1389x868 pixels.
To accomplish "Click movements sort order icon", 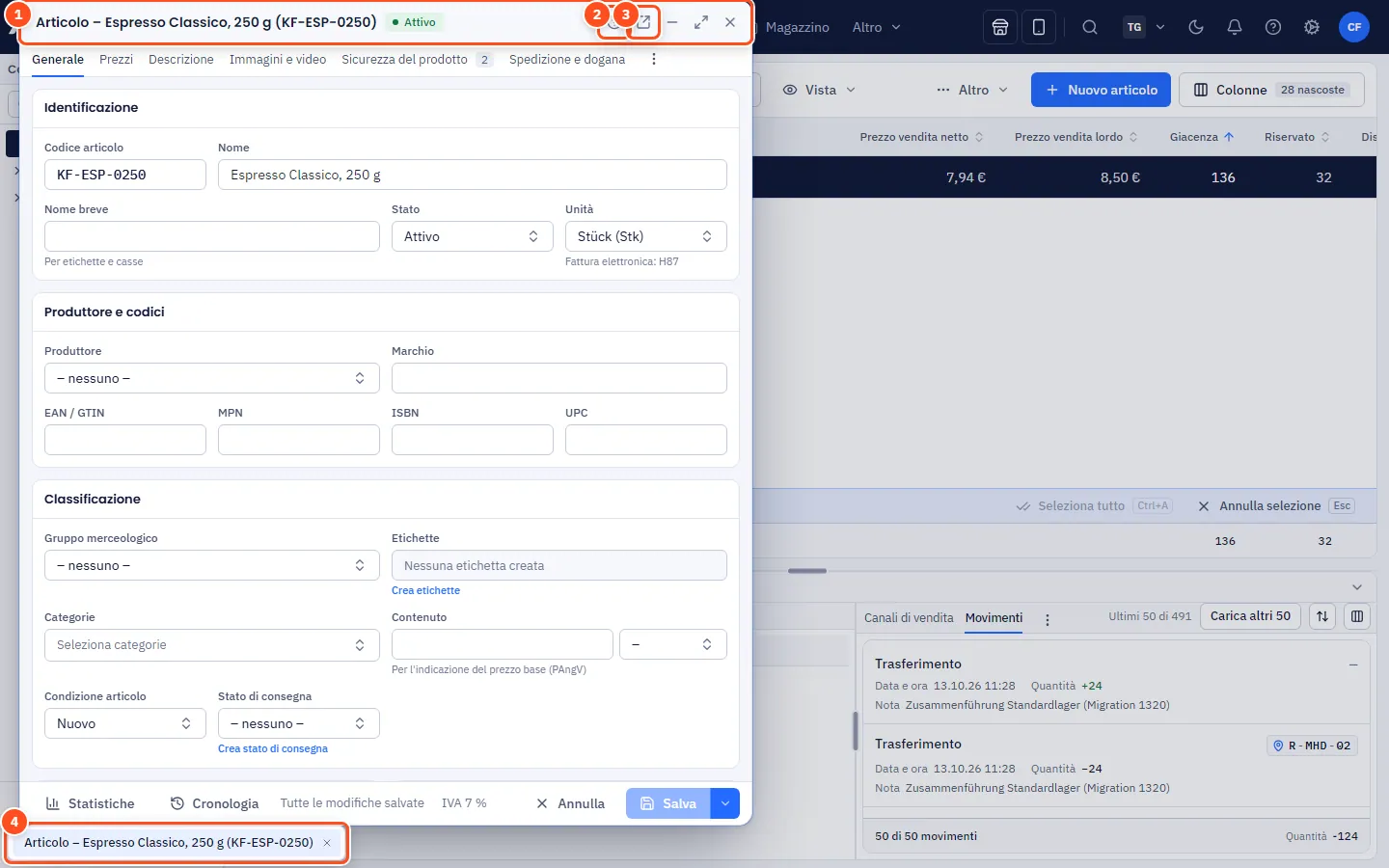I will coord(1322,616).
